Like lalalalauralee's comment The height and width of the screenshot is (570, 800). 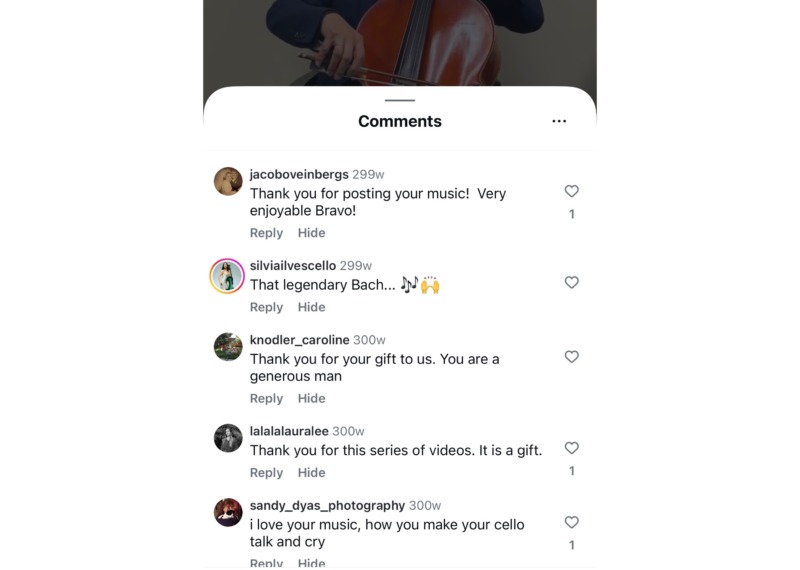click(572, 448)
